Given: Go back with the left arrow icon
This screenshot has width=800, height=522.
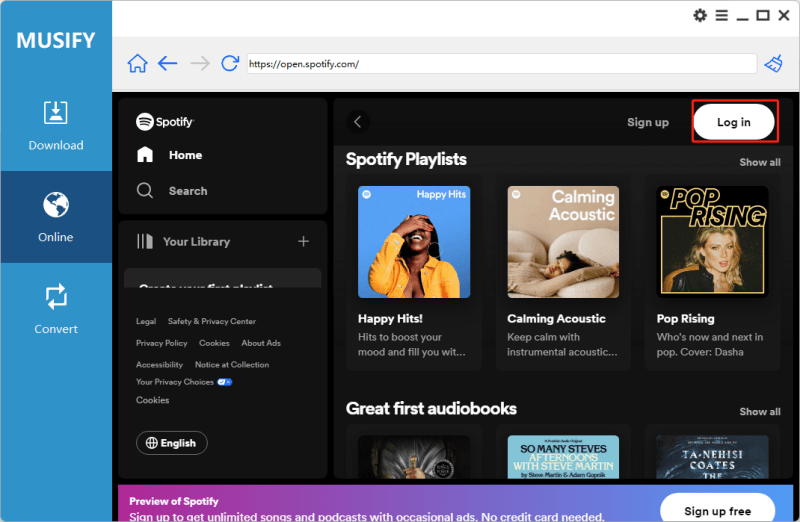Looking at the screenshot, I should pyautogui.click(x=168, y=64).
